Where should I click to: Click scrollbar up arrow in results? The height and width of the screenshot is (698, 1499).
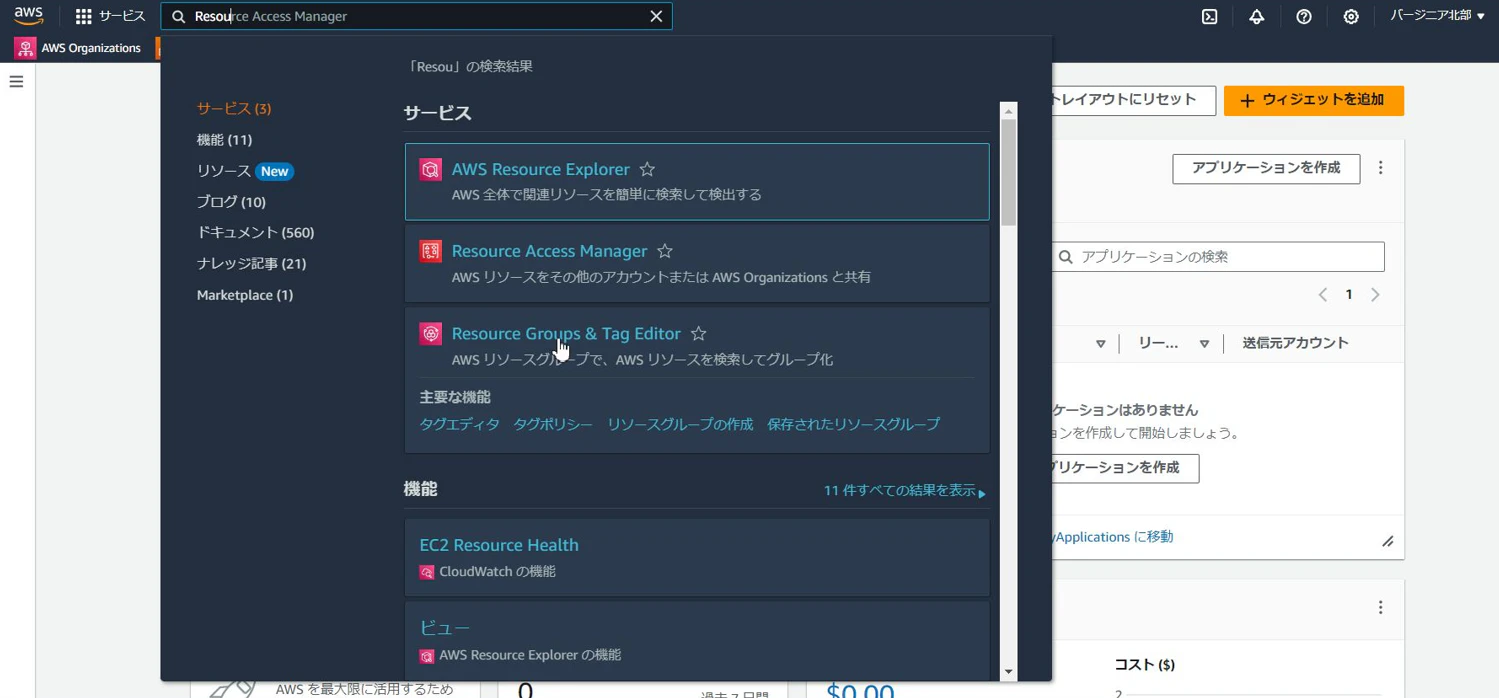(x=1008, y=110)
